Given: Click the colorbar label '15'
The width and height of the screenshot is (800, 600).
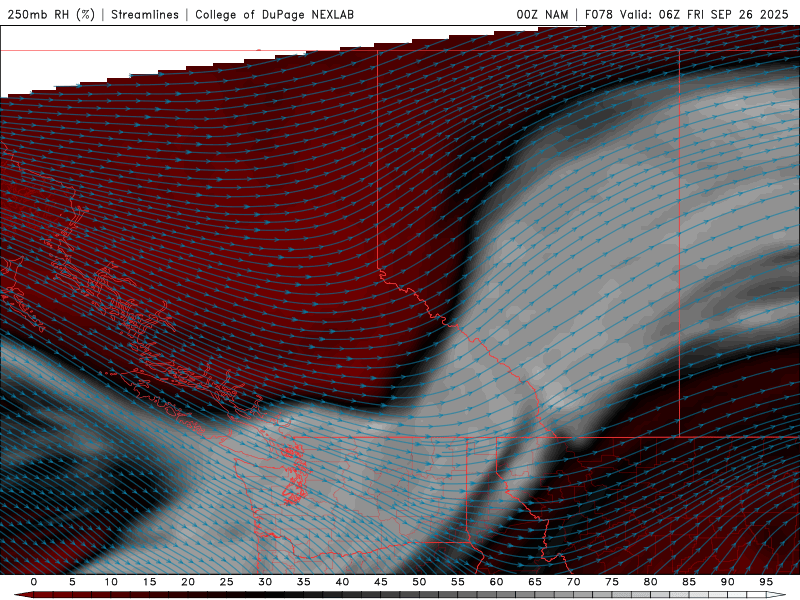Looking at the screenshot, I should [149, 582].
